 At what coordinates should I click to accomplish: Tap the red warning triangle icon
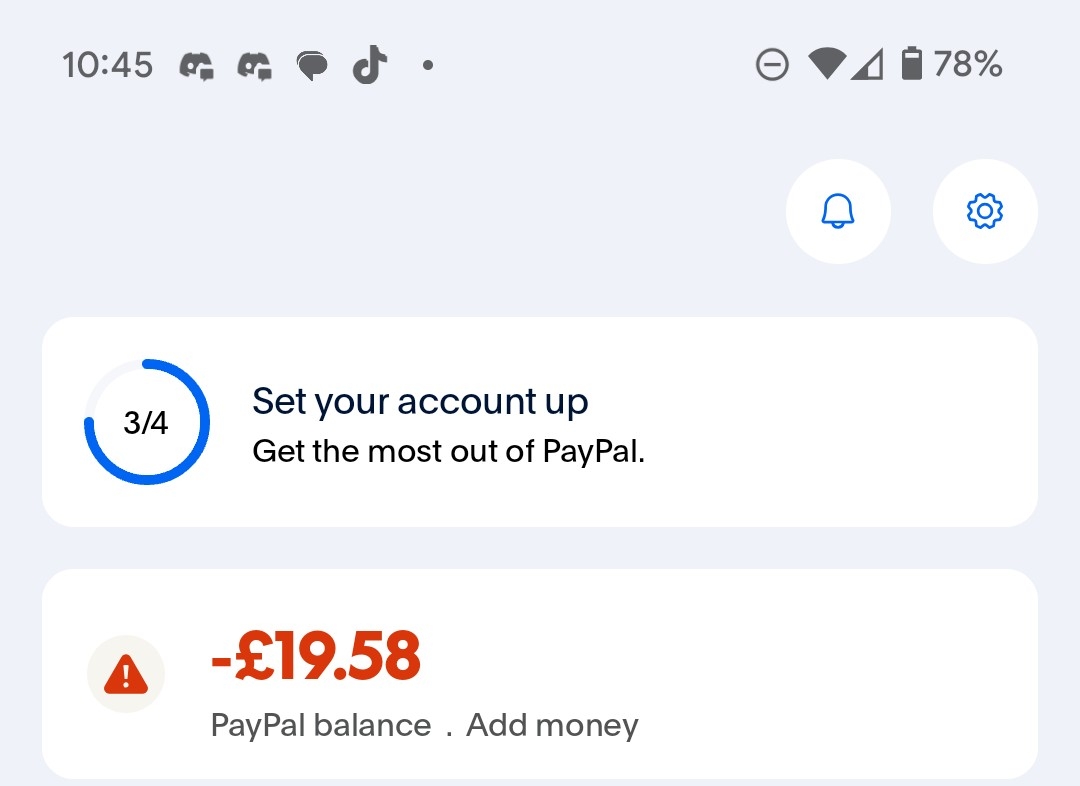[x=126, y=675]
